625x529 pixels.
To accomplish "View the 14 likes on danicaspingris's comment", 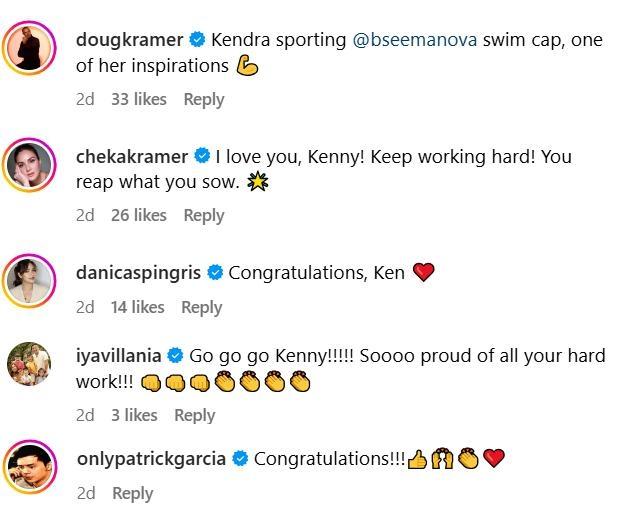I will click(137, 308).
